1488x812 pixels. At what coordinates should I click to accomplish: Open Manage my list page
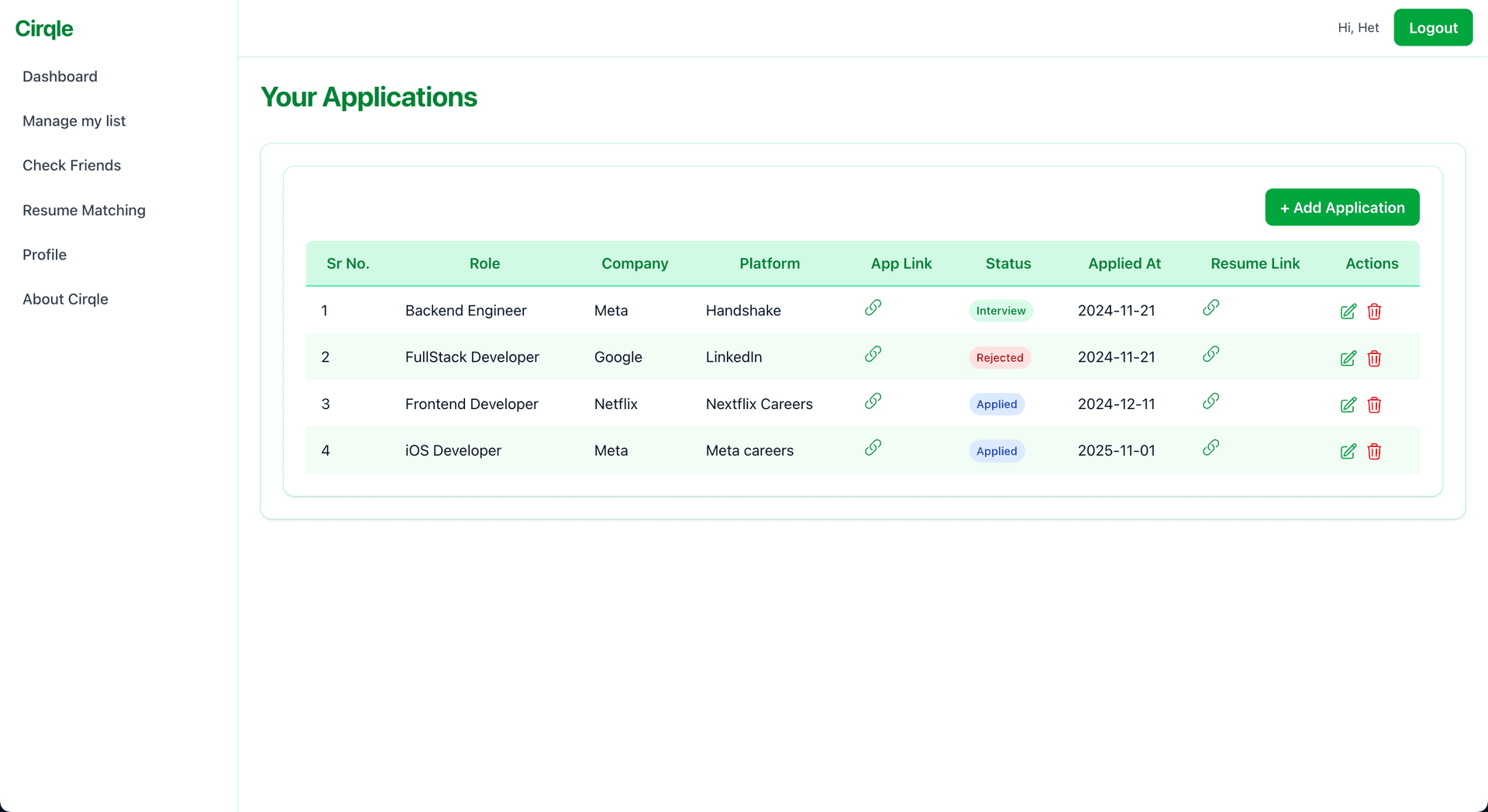tap(74, 121)
